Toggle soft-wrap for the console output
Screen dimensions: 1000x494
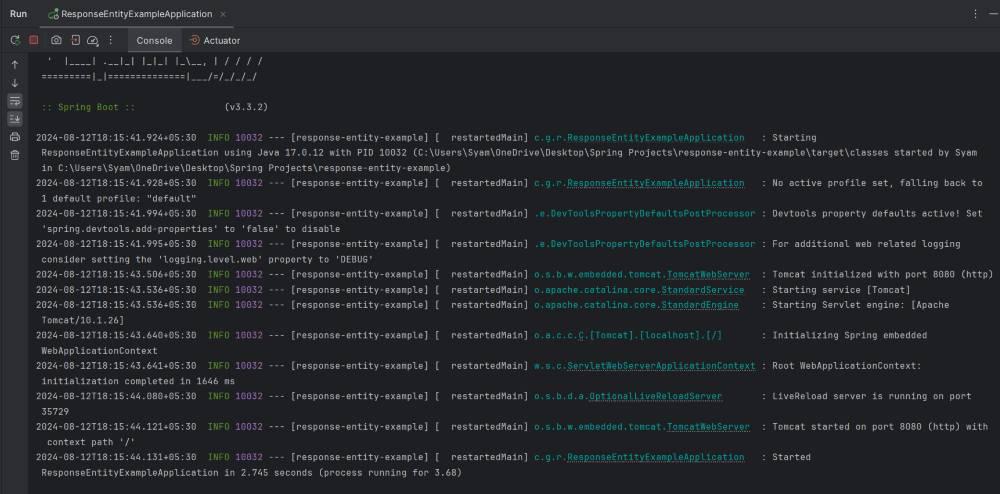pyautogui.click(x=15, y=101)
